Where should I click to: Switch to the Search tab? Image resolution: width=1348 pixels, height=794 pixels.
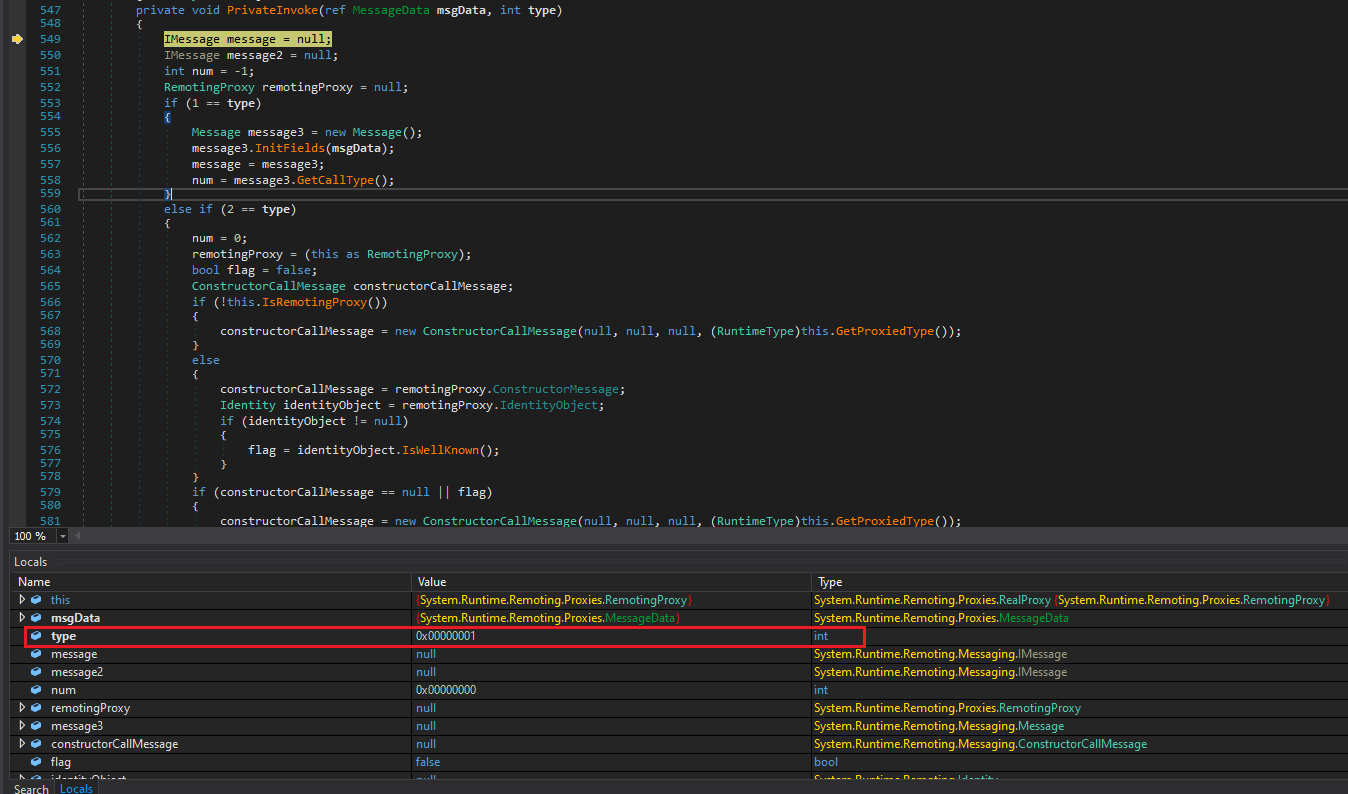pyautogui.click(x=31, y=789)
